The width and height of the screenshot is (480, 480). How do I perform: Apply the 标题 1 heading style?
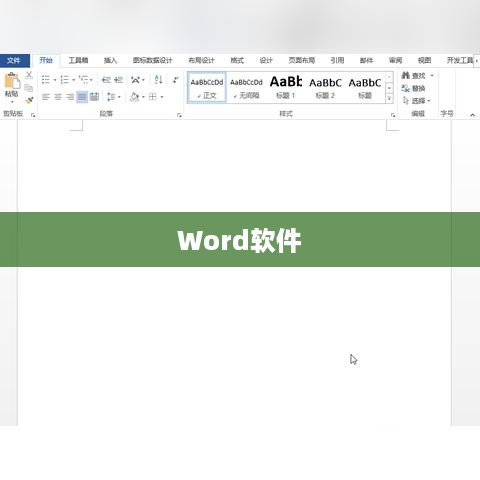(286, 88)
